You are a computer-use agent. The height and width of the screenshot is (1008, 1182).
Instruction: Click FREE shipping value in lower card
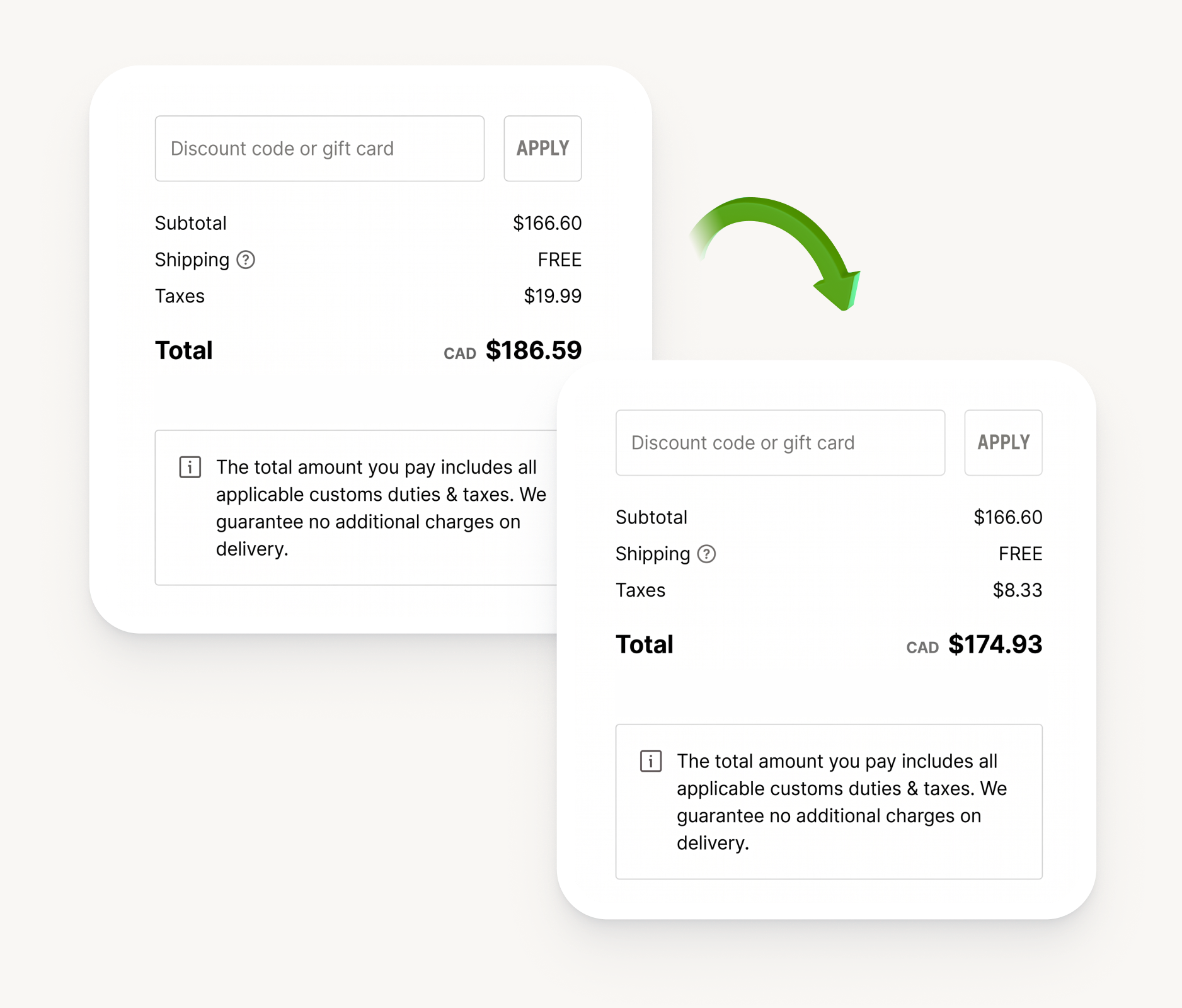pos(1020,554)
